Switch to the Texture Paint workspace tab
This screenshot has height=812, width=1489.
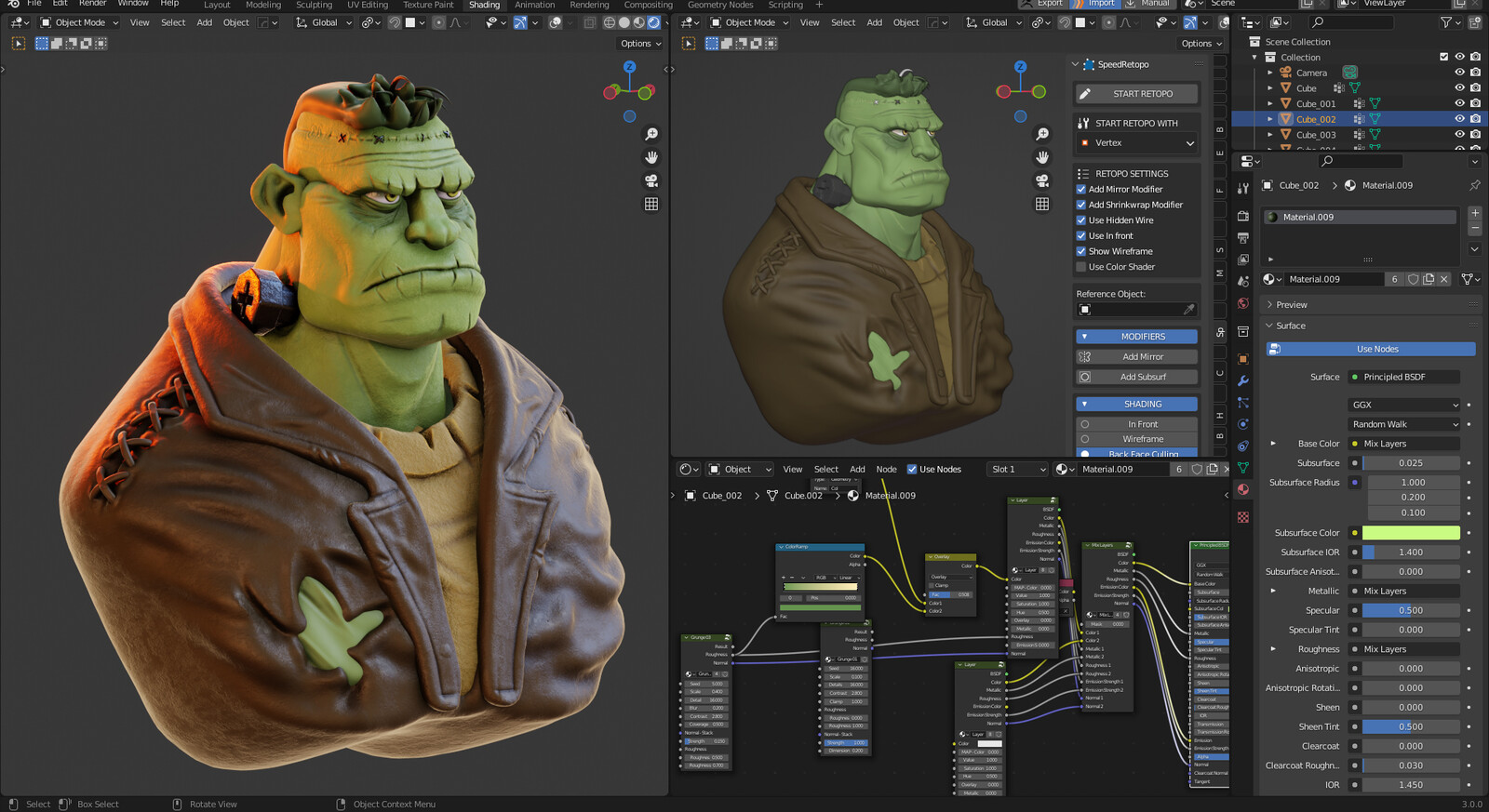(x=428, y=5)
